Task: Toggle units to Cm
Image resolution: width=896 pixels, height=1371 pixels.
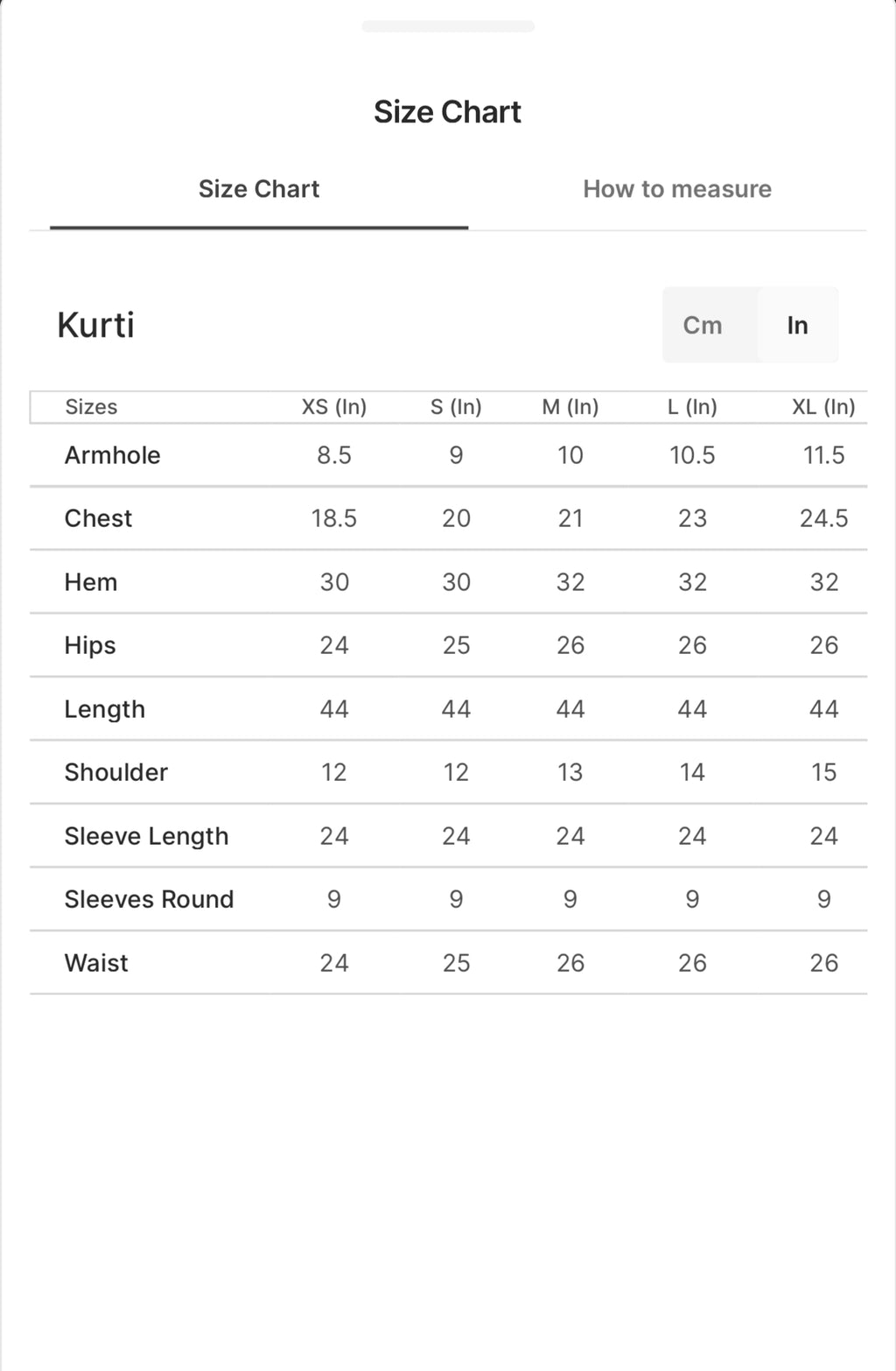Action: [x=703, y=325]
